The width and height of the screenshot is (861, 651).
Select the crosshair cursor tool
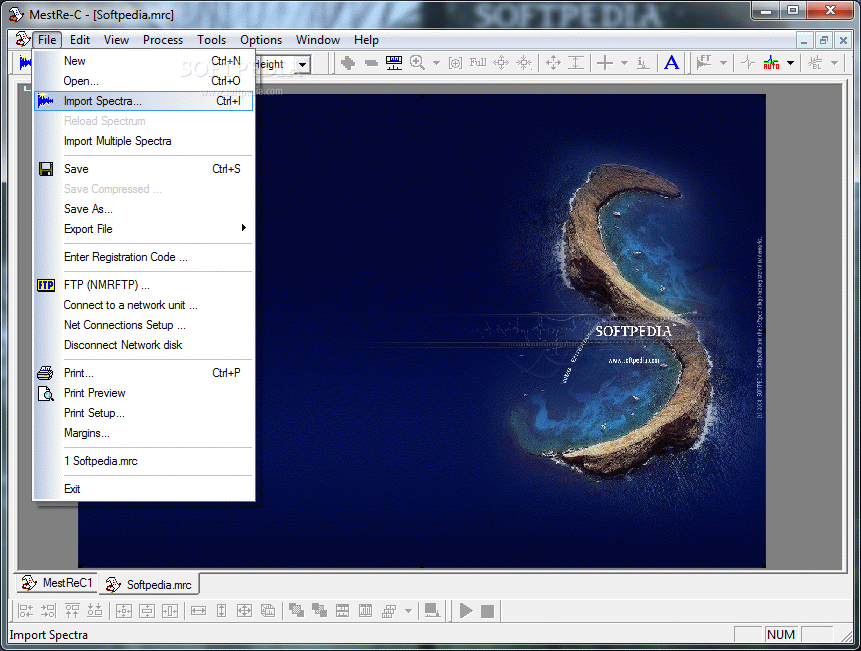pyautogui.click(x=605, y=63)
